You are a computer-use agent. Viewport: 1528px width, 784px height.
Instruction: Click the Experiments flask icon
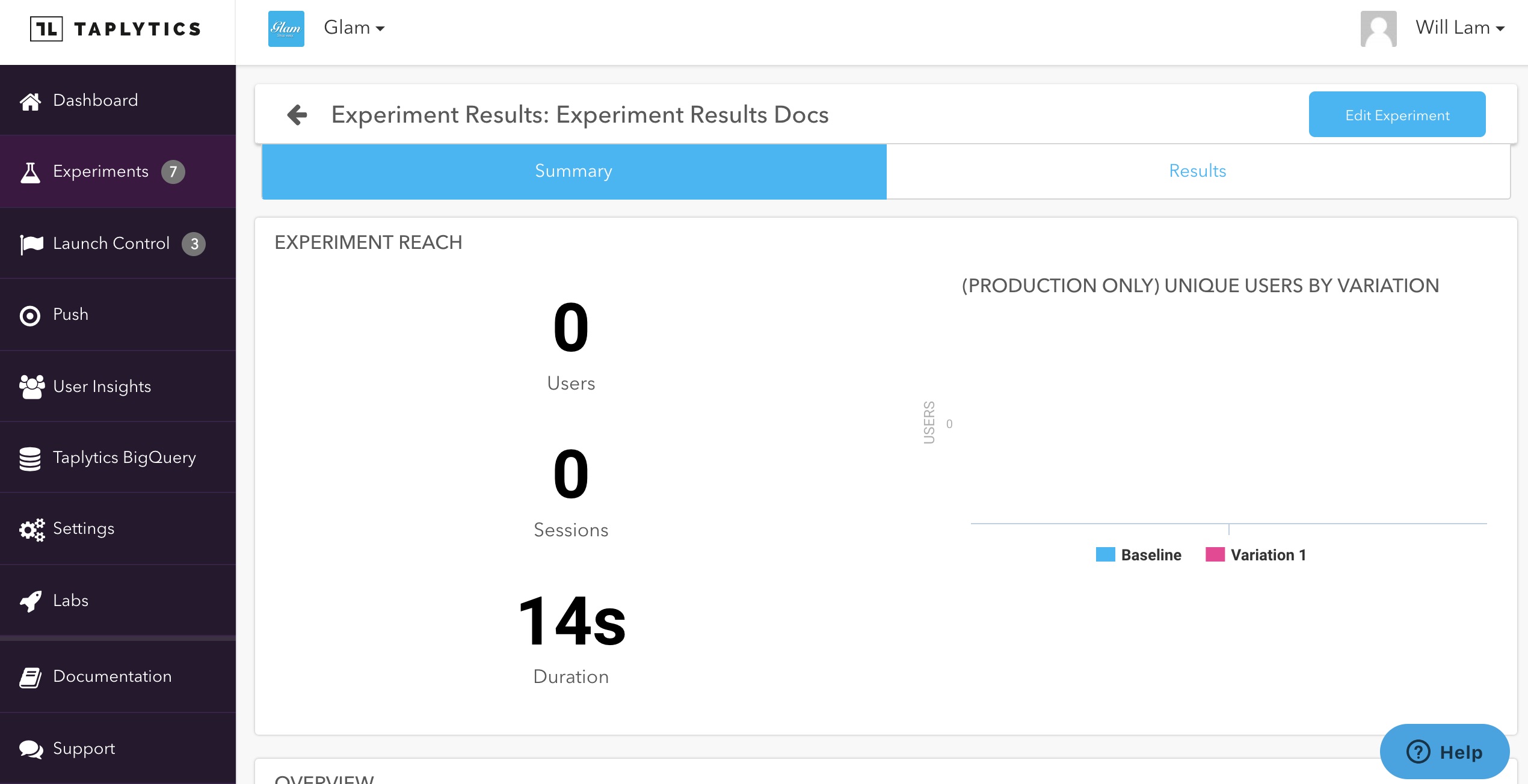pyautogui.click(x=30, y=173)
